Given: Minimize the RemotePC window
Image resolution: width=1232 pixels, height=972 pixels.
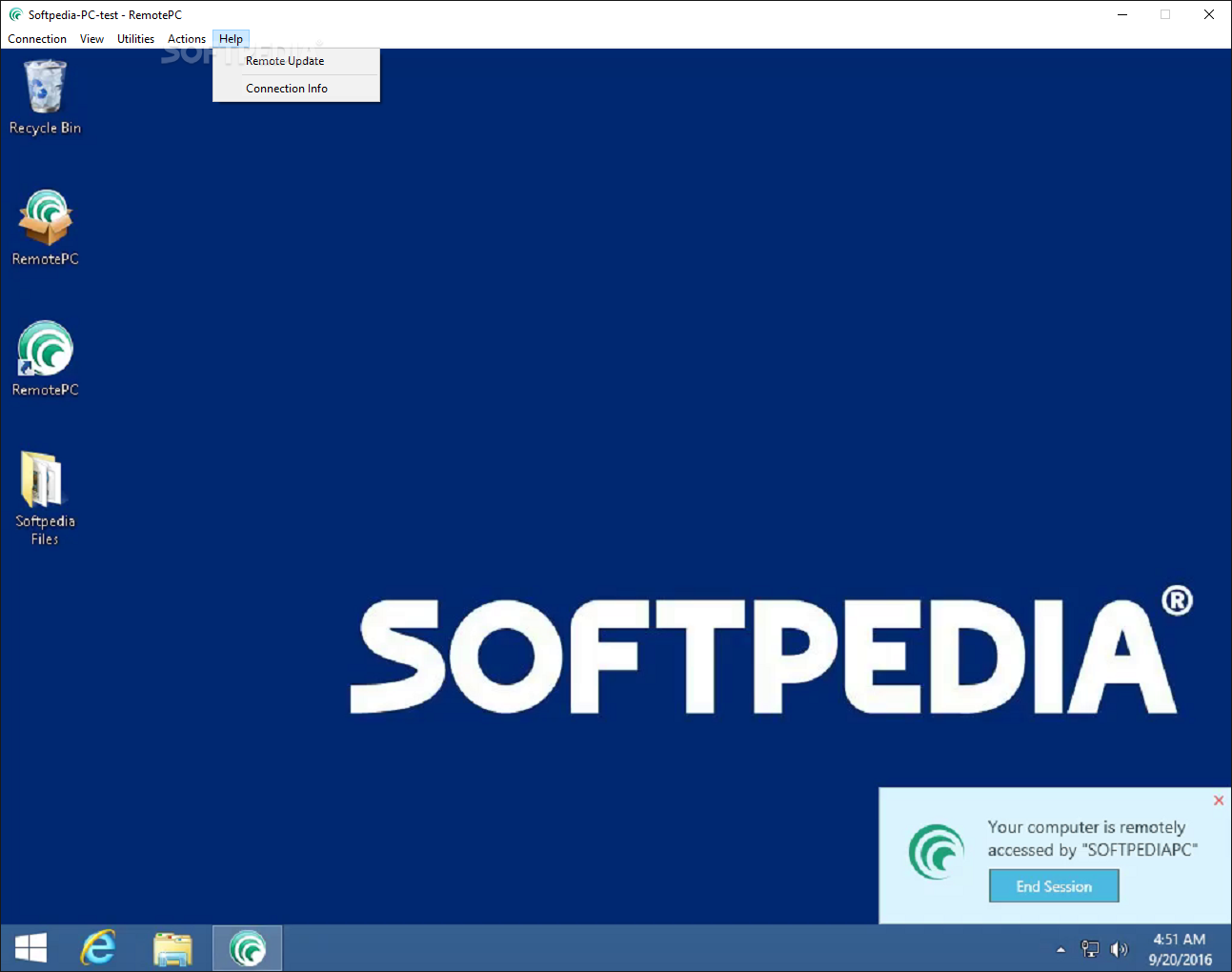Looking at the screenshot, I should (1122, 14).
